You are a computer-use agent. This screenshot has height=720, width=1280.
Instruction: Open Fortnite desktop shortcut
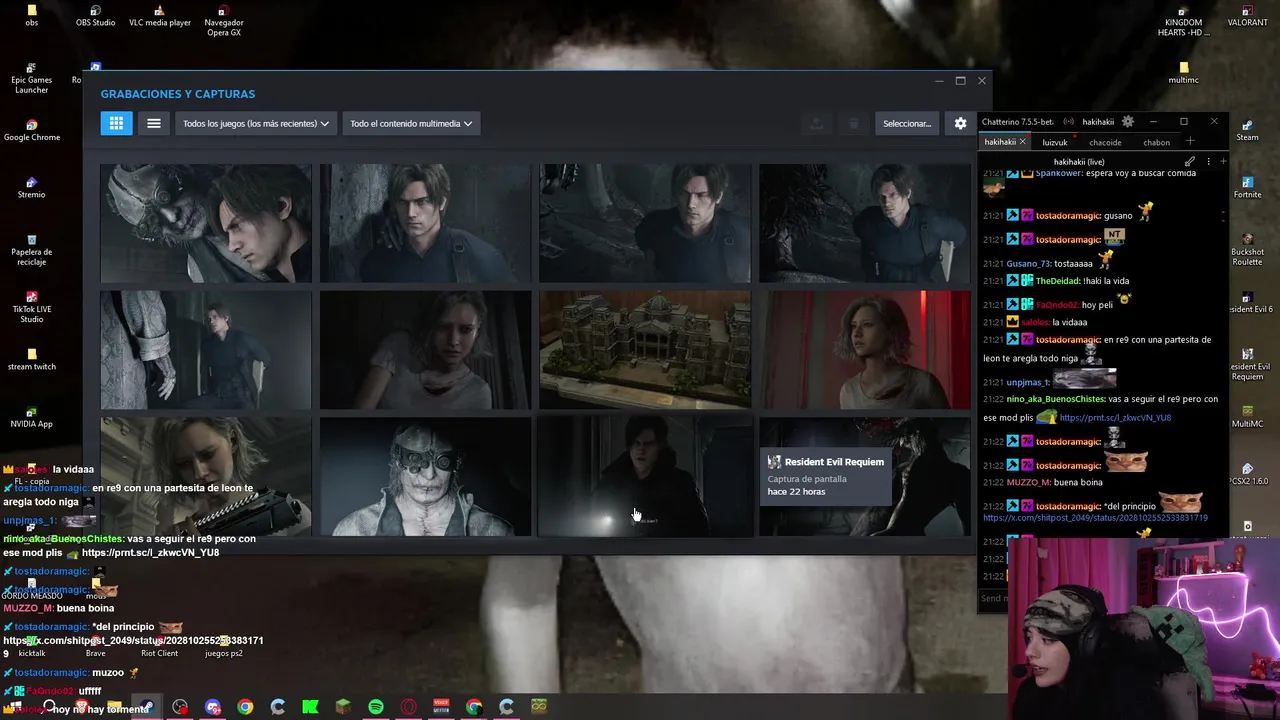pos(1248,187)
